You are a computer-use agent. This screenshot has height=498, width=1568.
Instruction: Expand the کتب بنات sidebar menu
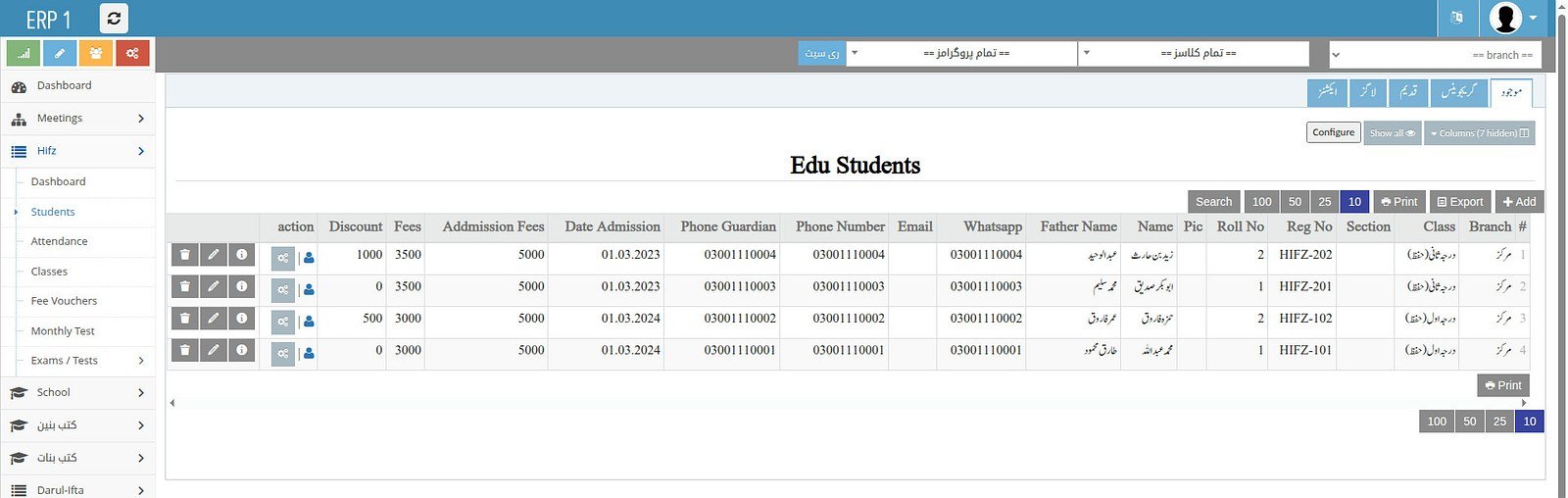pyautogui.click(x=77, y=458)
